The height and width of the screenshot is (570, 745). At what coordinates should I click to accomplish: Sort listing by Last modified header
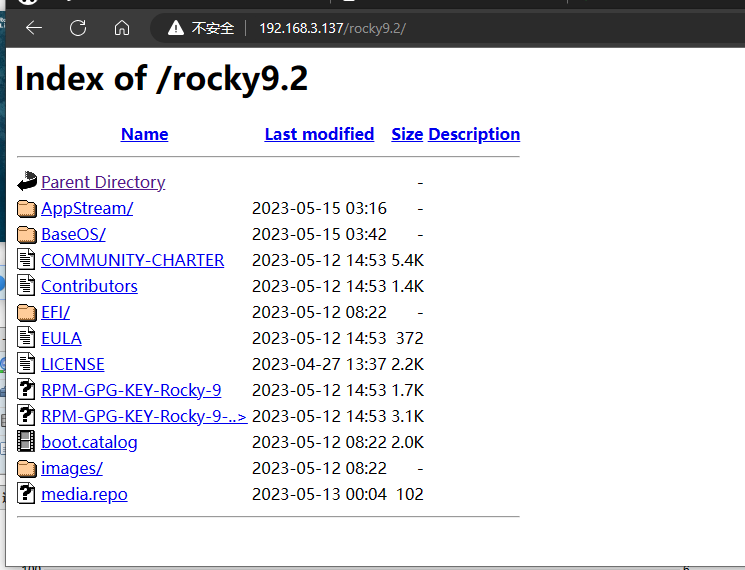pyautogui.click(x=319, y=134)
